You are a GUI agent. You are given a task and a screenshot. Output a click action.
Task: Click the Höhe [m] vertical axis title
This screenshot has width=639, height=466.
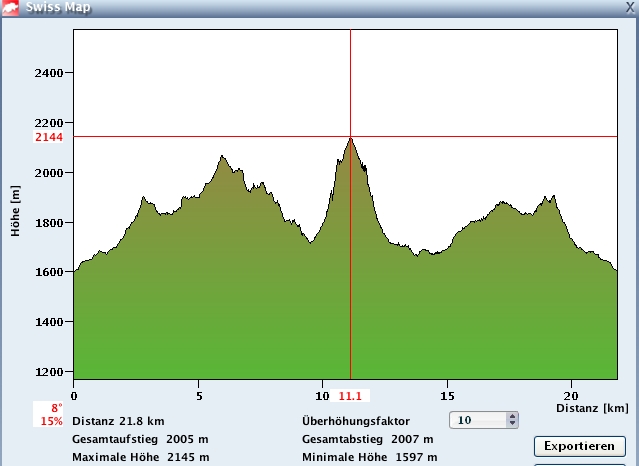pos(15,209)
